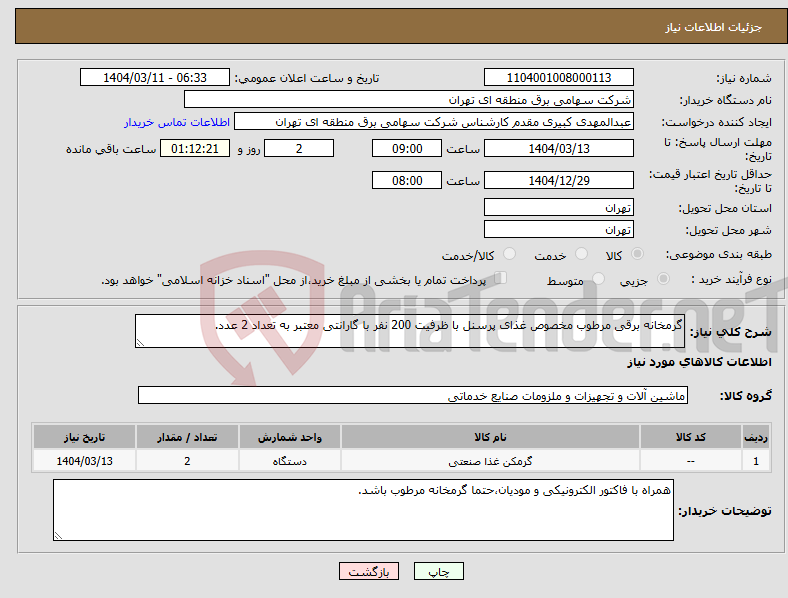
Task: Click the buyer organization name field
Action: pos(409,100)
